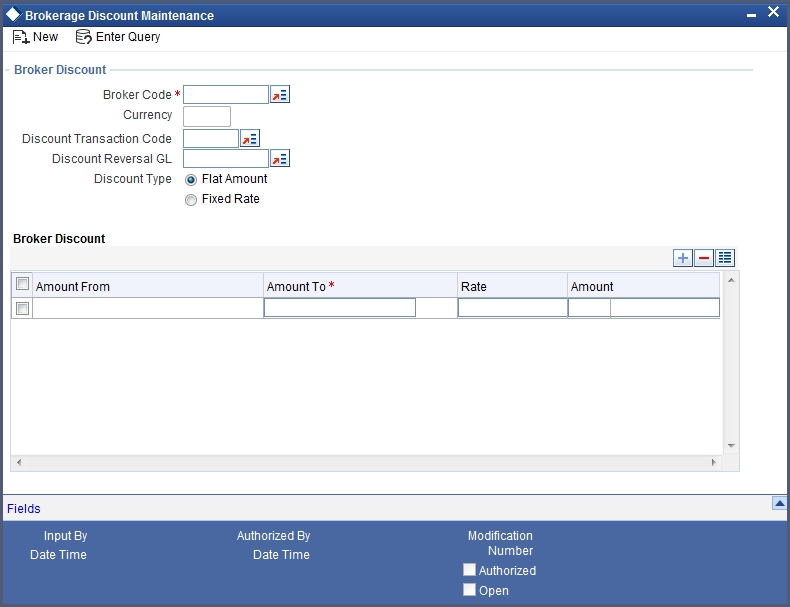Click the Amount To cell input
Image resolution: width=790 pixels, height=607 pixels.
pyautogui.click(x=340, y=308)
